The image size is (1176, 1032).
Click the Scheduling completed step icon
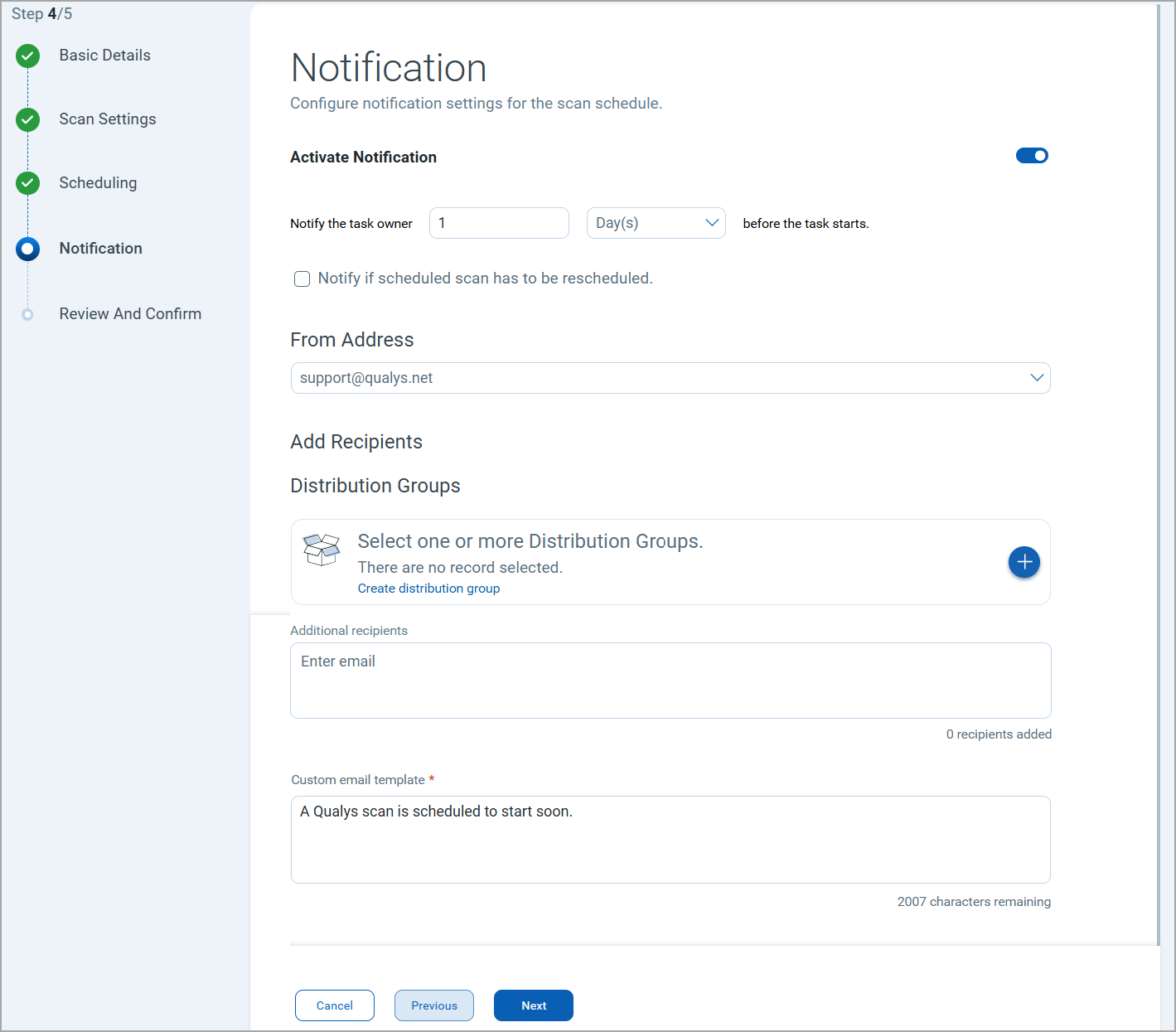point(27,183)
